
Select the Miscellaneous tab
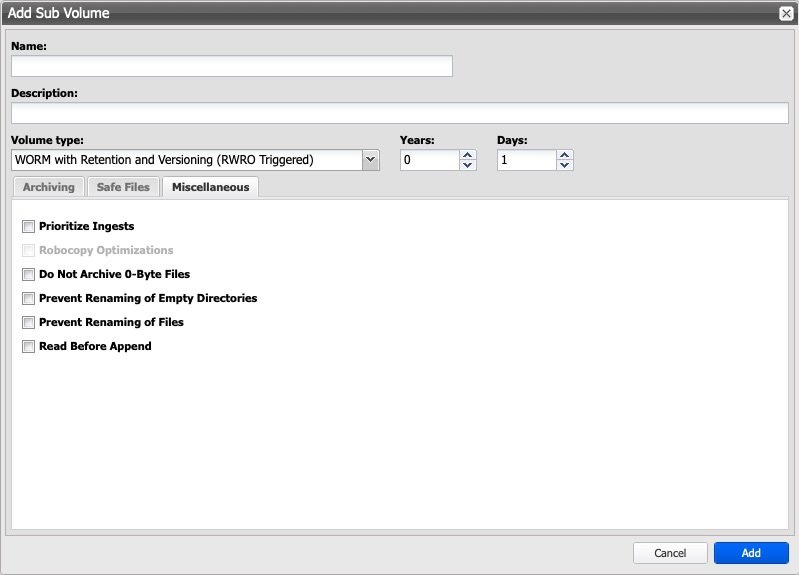210,187
